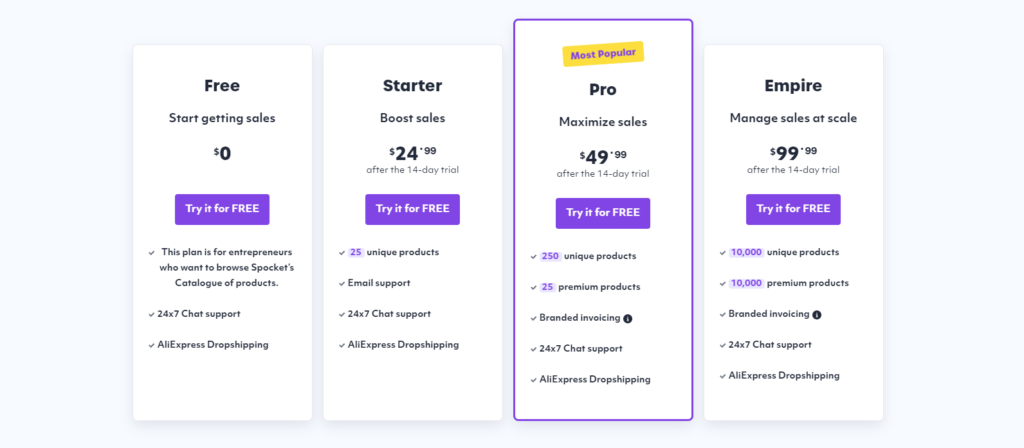Click the highlighted 250 number in Pro plan
Screen dimensions: 1024x448
click(x=550, y=256)
